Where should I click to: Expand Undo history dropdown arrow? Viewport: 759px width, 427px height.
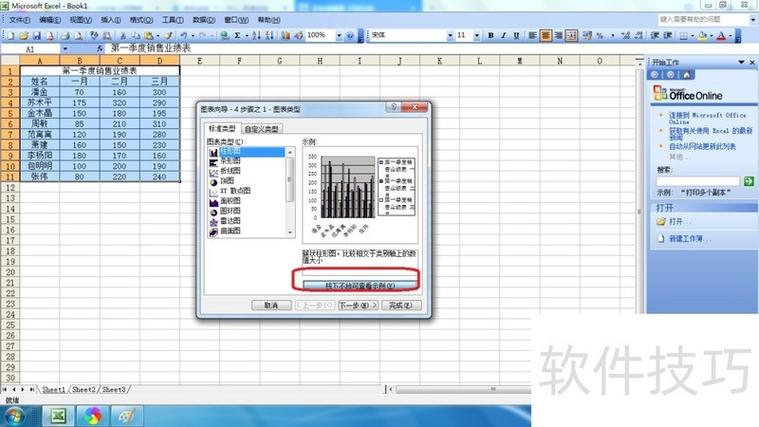[x=193, y=36]
